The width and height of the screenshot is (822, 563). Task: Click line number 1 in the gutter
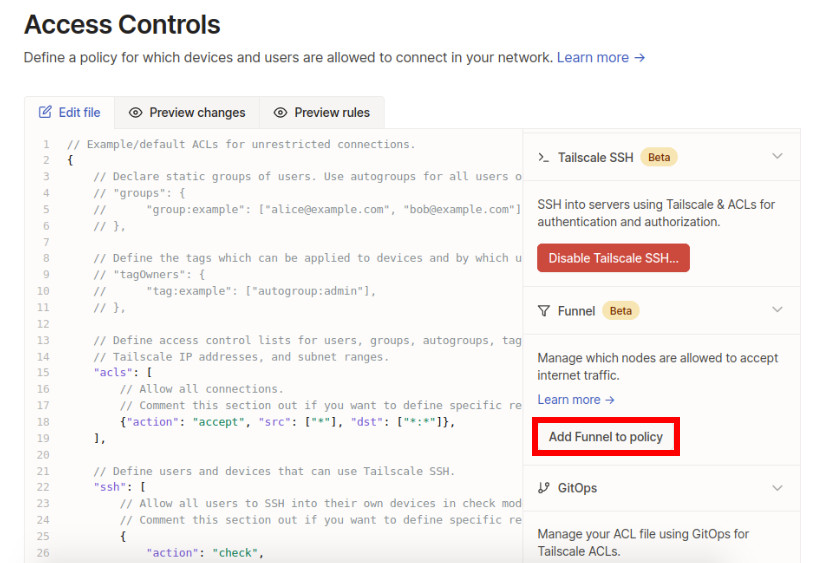[x=46, y=144]
